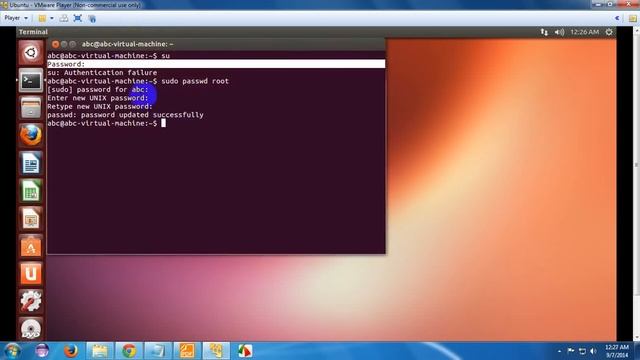Click the highlighted Password: prompt line
Viewport: 640px width, 360px height.
coord(216,64)
